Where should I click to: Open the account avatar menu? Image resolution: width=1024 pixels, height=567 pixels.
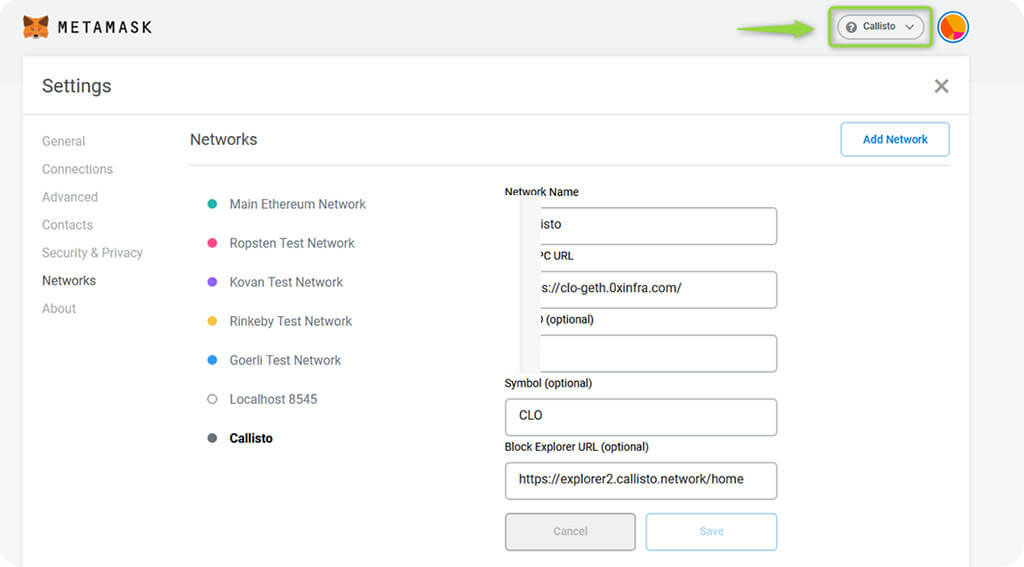coord(953,27)
